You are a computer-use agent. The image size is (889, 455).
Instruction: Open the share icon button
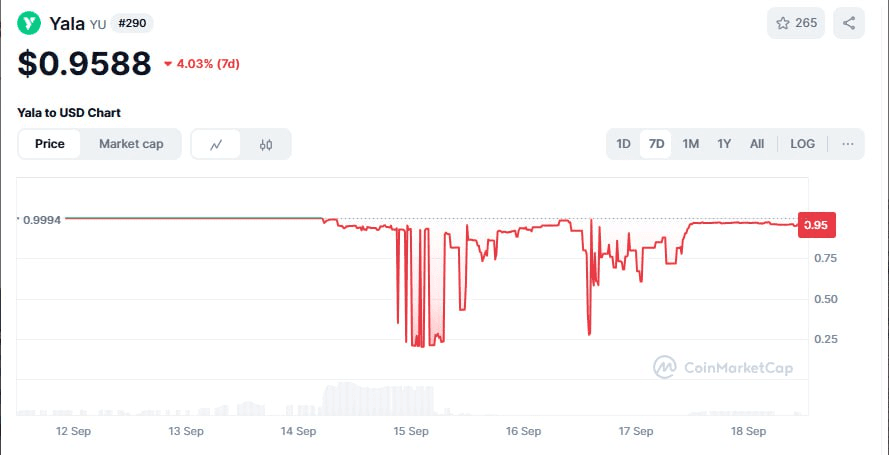click(849, 23)
